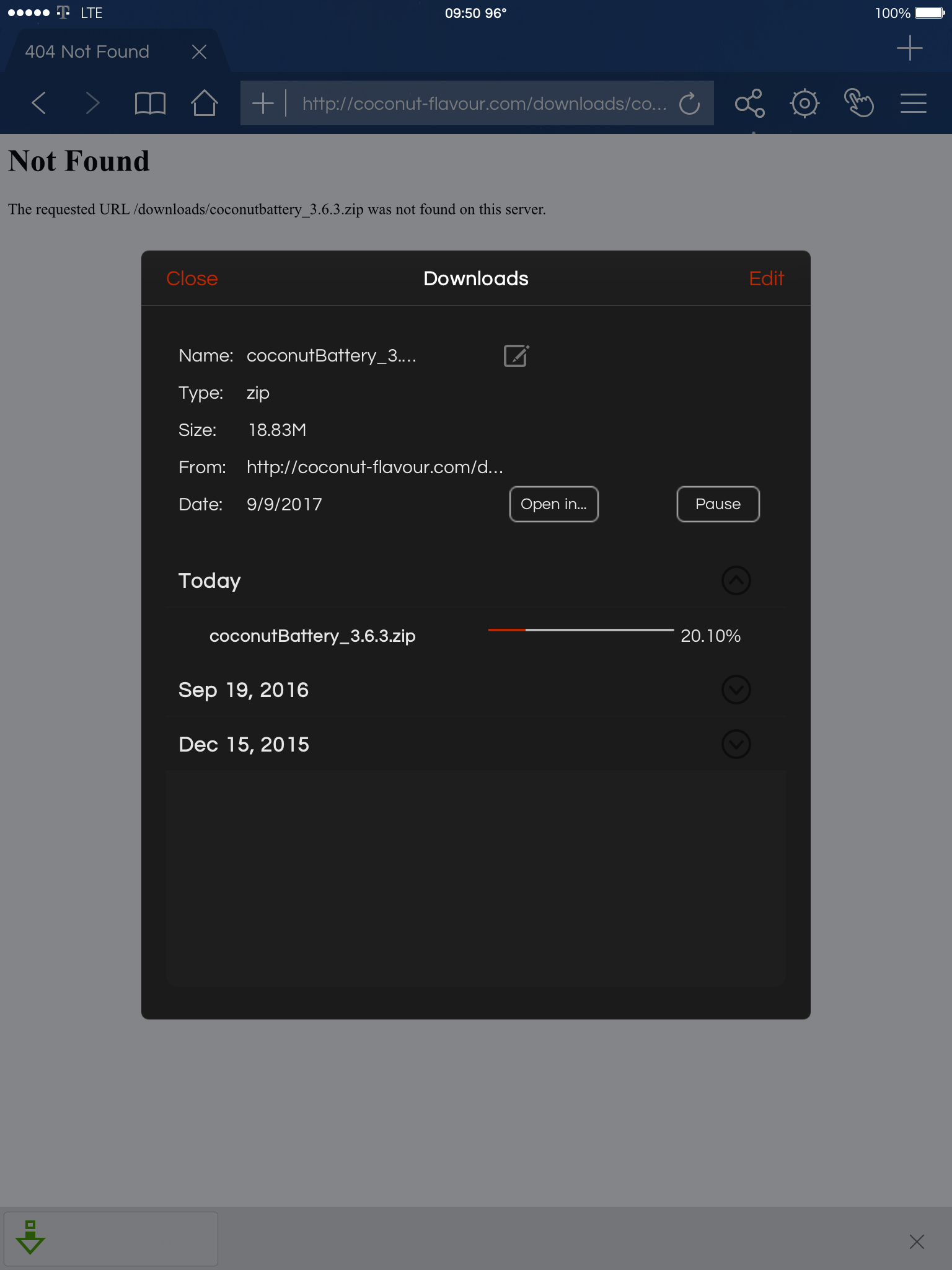Go forward using the forward arrow
This screenshot has height=1270, width=952.
click(92, 103)
